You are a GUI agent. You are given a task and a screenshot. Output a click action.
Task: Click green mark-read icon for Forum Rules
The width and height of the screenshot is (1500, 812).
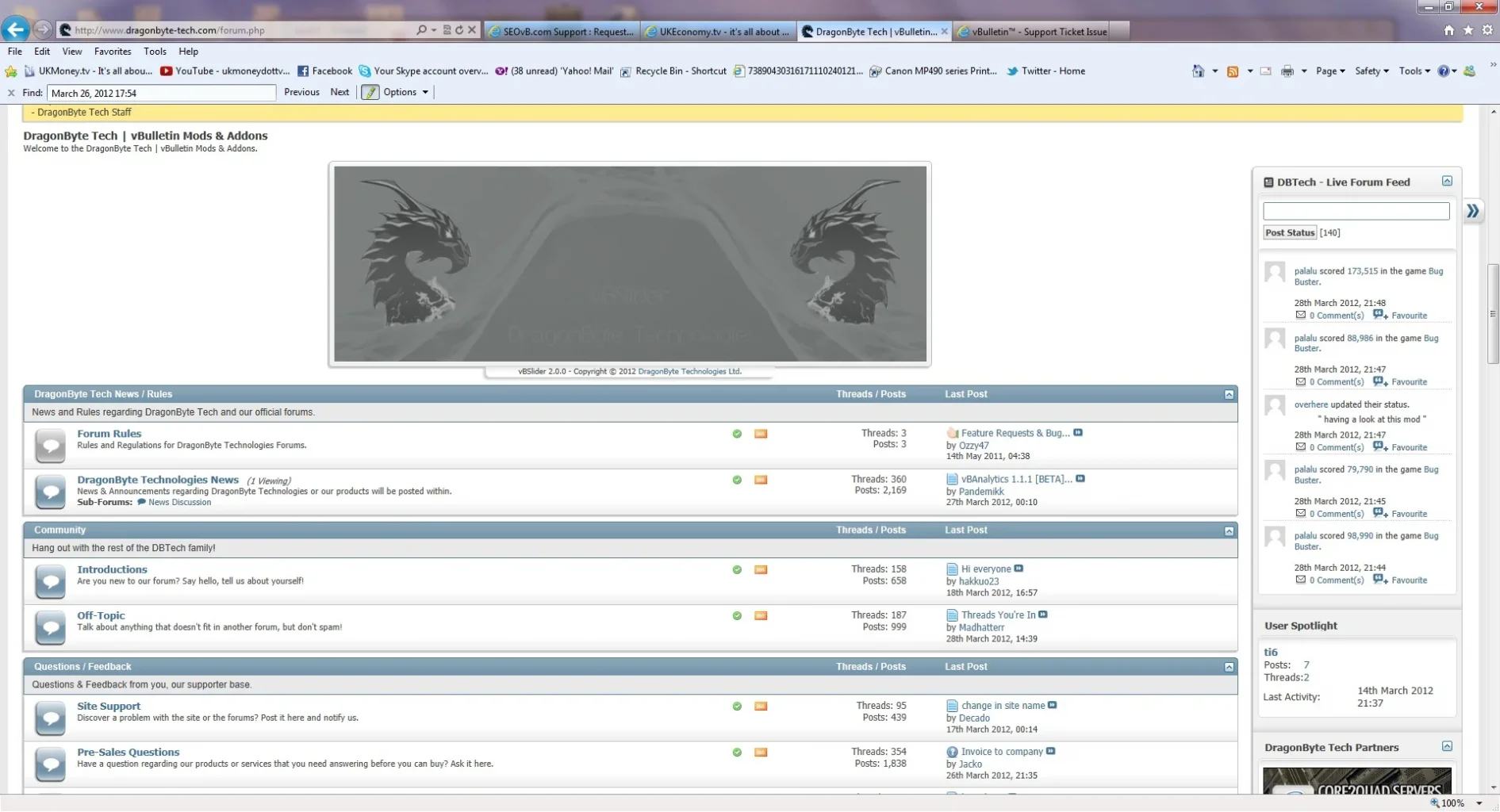[x=737, y=434]
